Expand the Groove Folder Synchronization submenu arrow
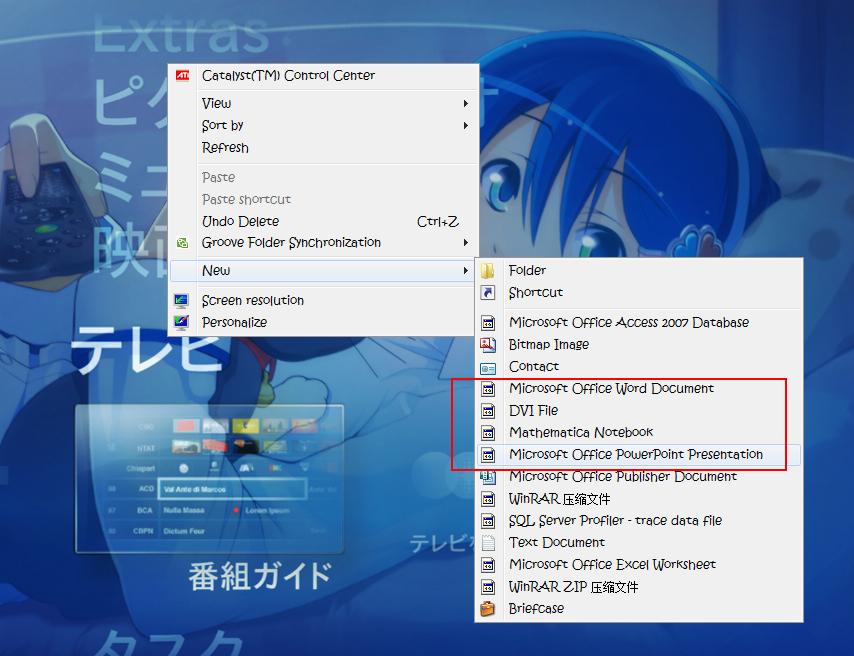The image size is (854, 656). [465, 243]
